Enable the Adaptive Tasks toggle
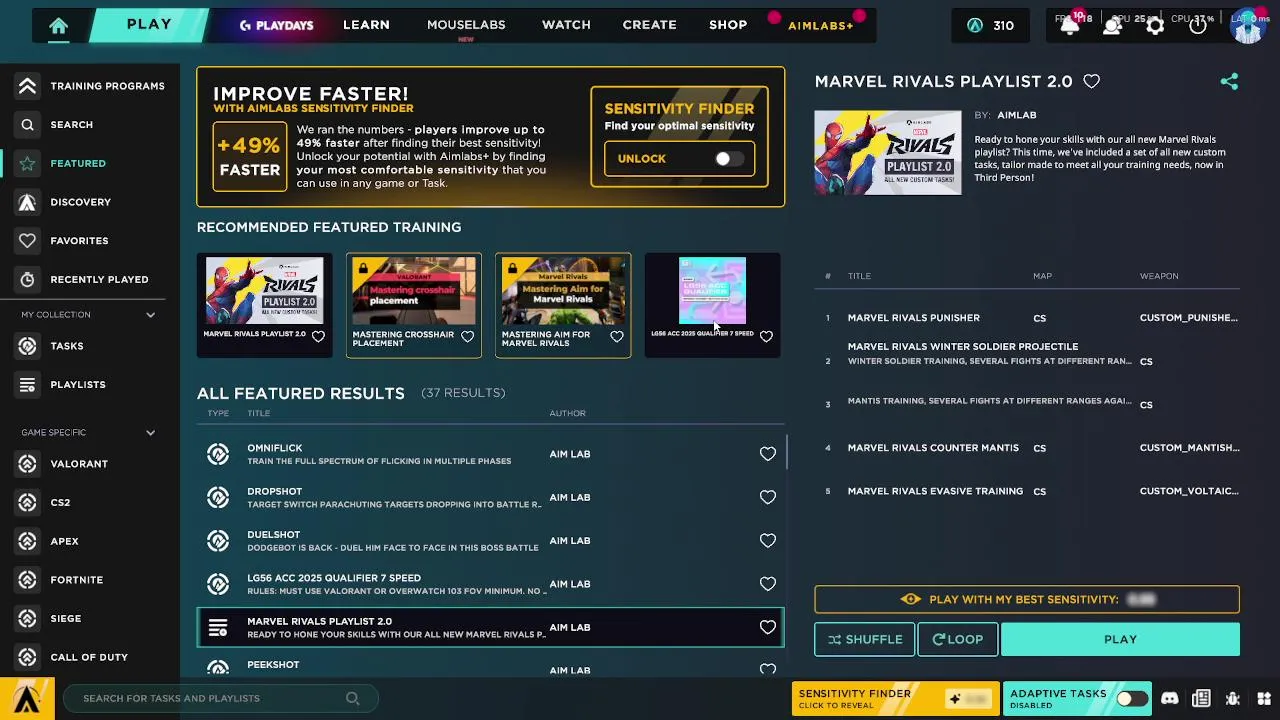Image resolution: width=1280 pixels, height=720 pixels. click(1131, 699)
